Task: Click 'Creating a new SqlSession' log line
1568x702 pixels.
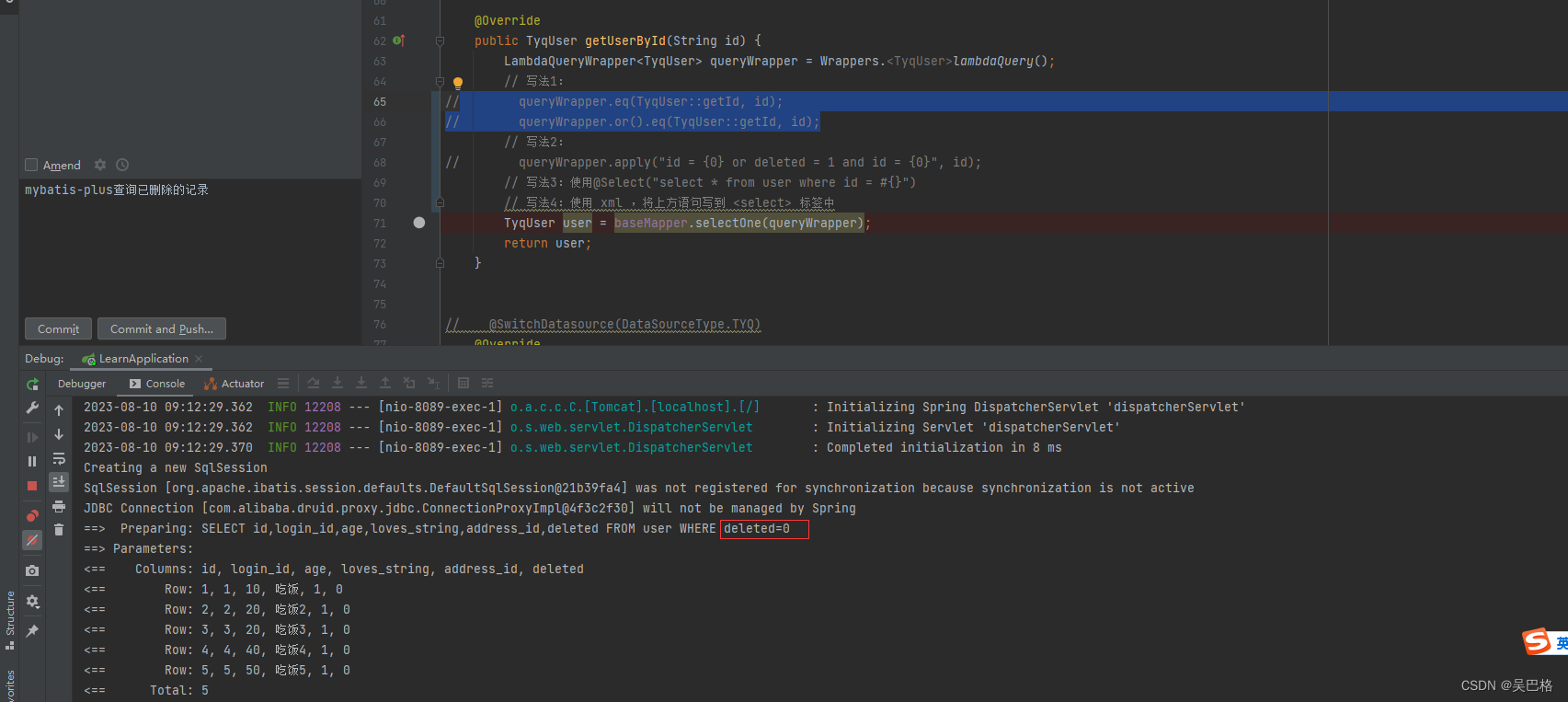Action: pyautogui.click(x=176, y=467)
